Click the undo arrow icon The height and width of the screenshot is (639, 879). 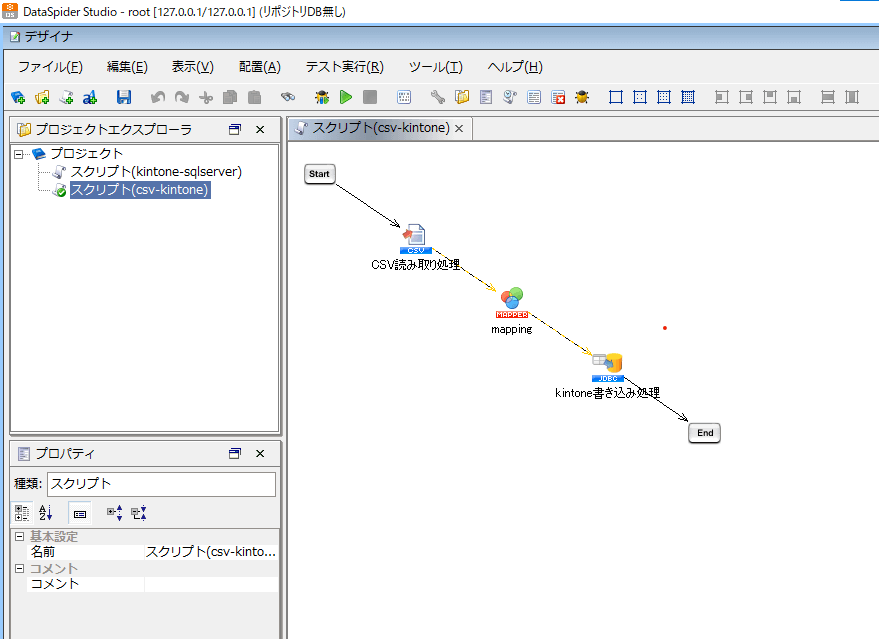pyautogui.click(x=158, y=98)
